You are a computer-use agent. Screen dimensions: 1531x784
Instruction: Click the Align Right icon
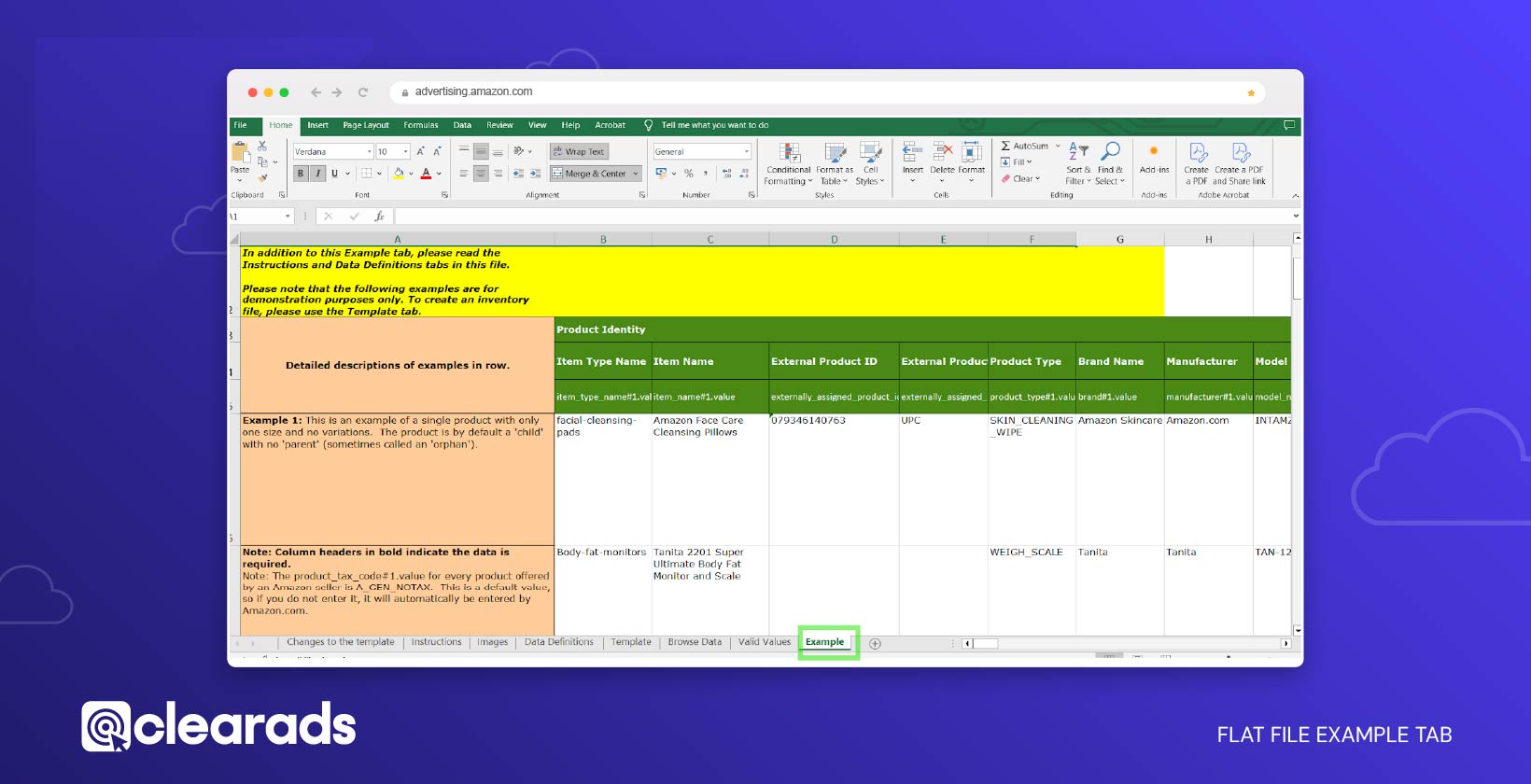tap(498, 174)
